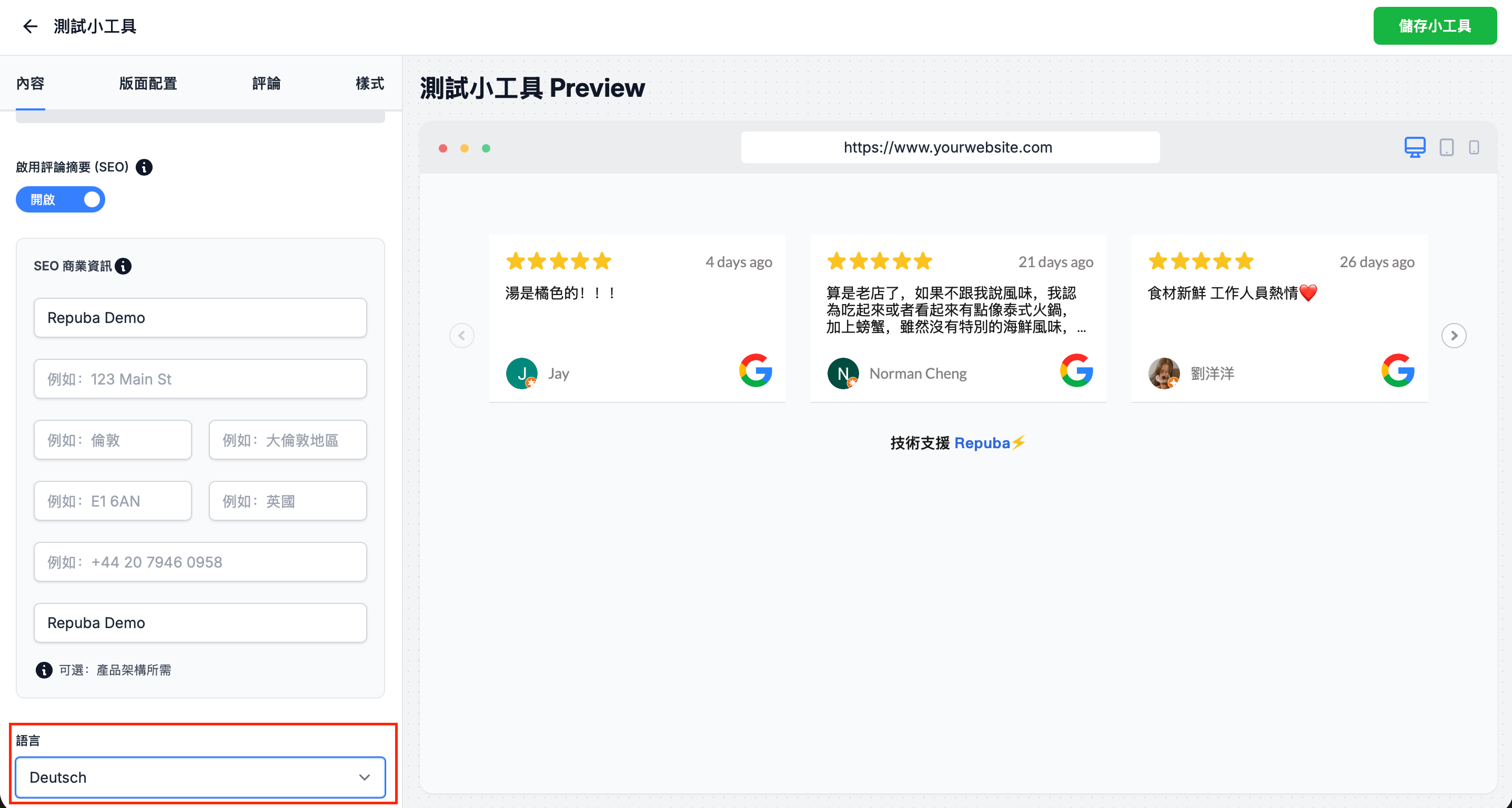Click the info icon beside 啟用評論摘要 (SEO)
The width and height of the screenshot is (1512, 808).
tap(144, 167)
